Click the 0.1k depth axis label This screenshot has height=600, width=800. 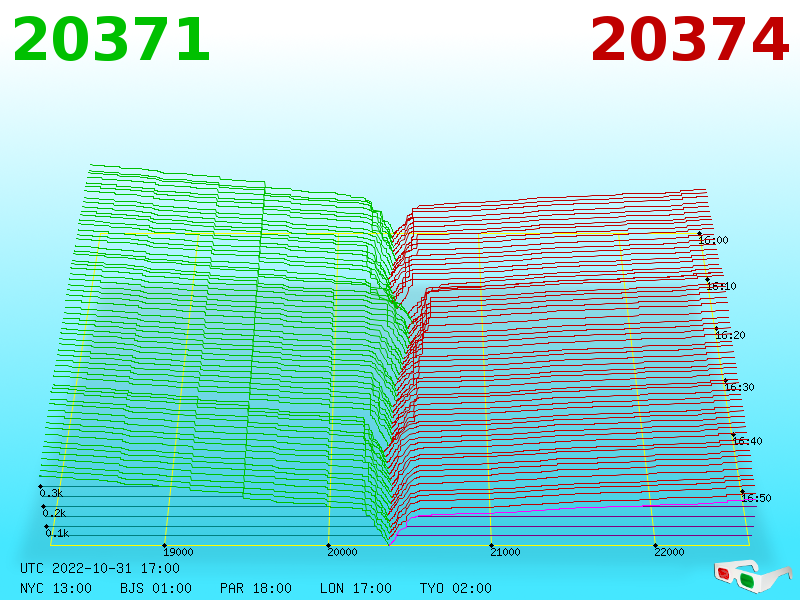[x=57, y=534]
